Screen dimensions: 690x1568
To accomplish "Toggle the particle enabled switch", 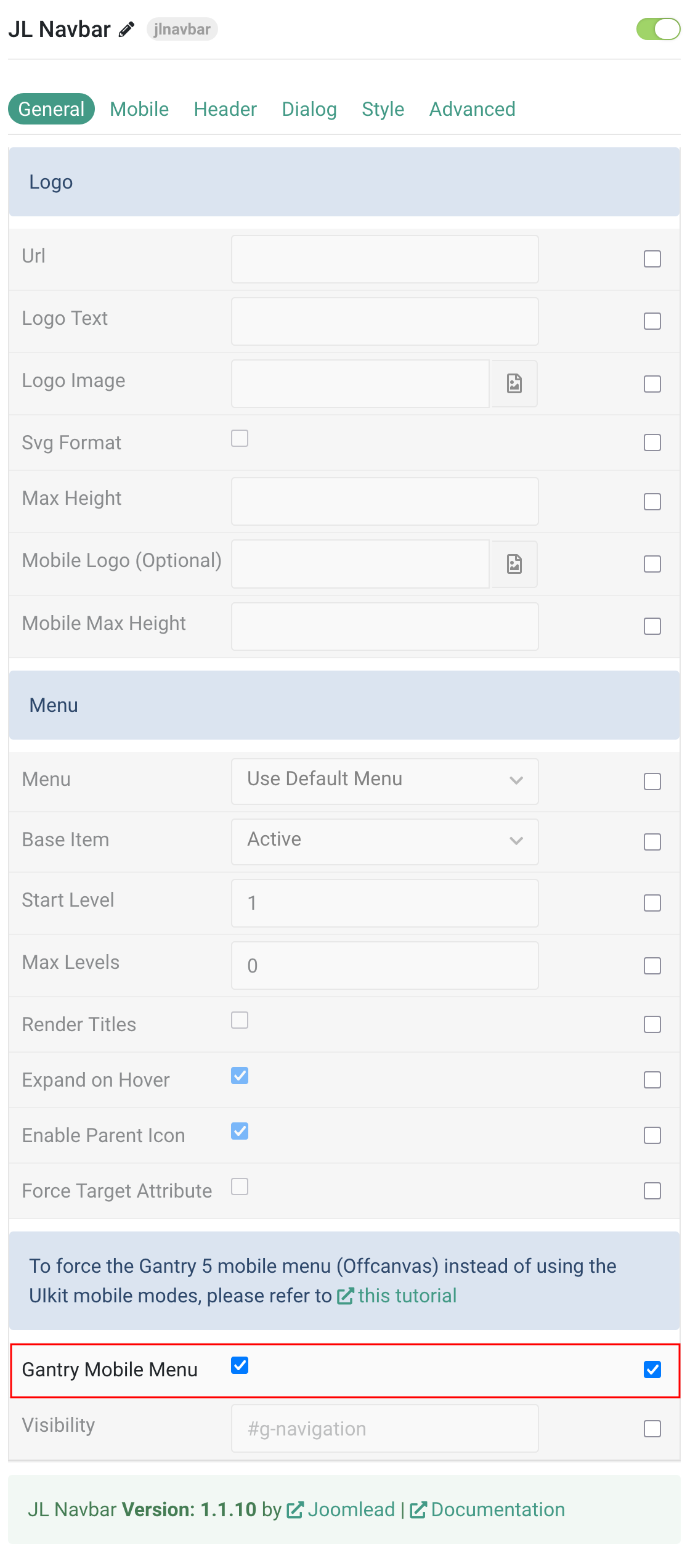I will click(x=658, y=29).
